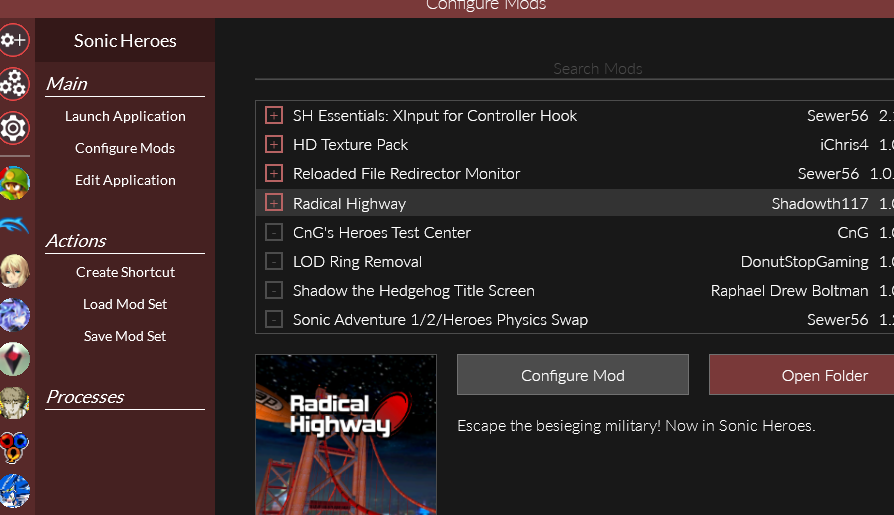Click the Search Mods input field
The image size is (894, 515).
(597, 69)
